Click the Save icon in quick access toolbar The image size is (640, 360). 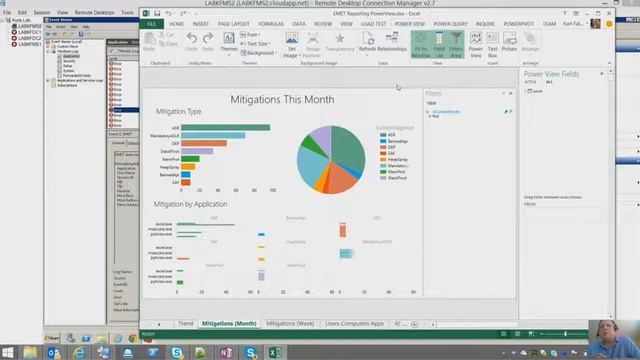click(x=157, y=13)
